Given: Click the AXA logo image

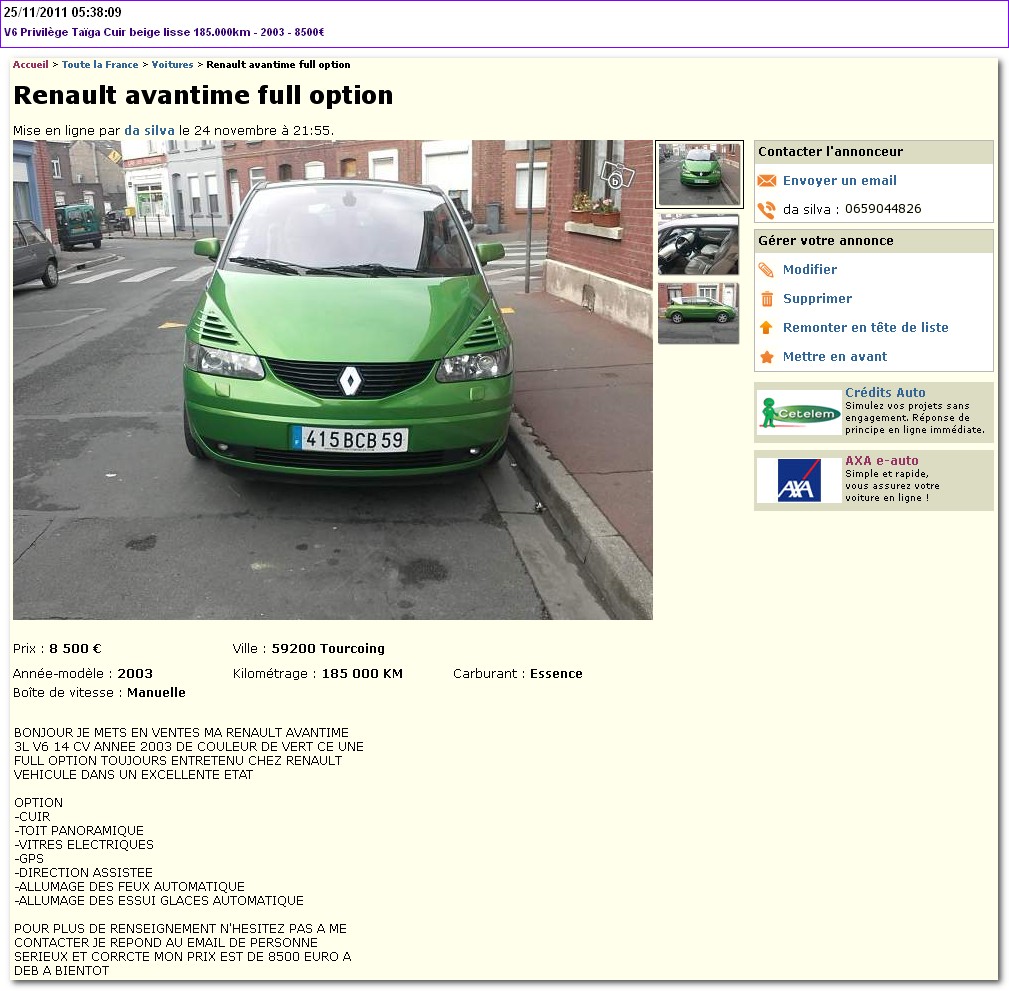Looking at the screenshot, I should click(x=798, y=480).
